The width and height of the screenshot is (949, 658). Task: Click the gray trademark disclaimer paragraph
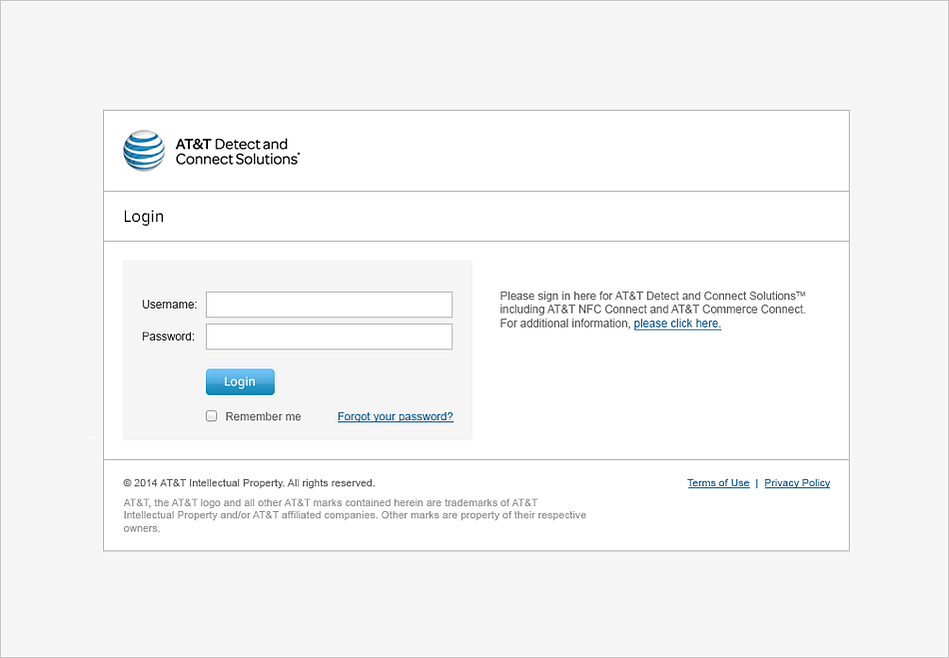355,515
